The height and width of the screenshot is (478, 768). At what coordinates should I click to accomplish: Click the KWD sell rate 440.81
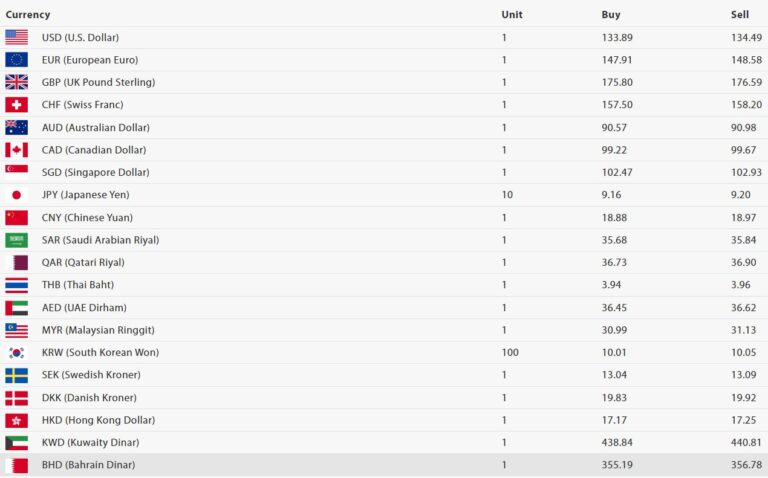click(746, 443)
